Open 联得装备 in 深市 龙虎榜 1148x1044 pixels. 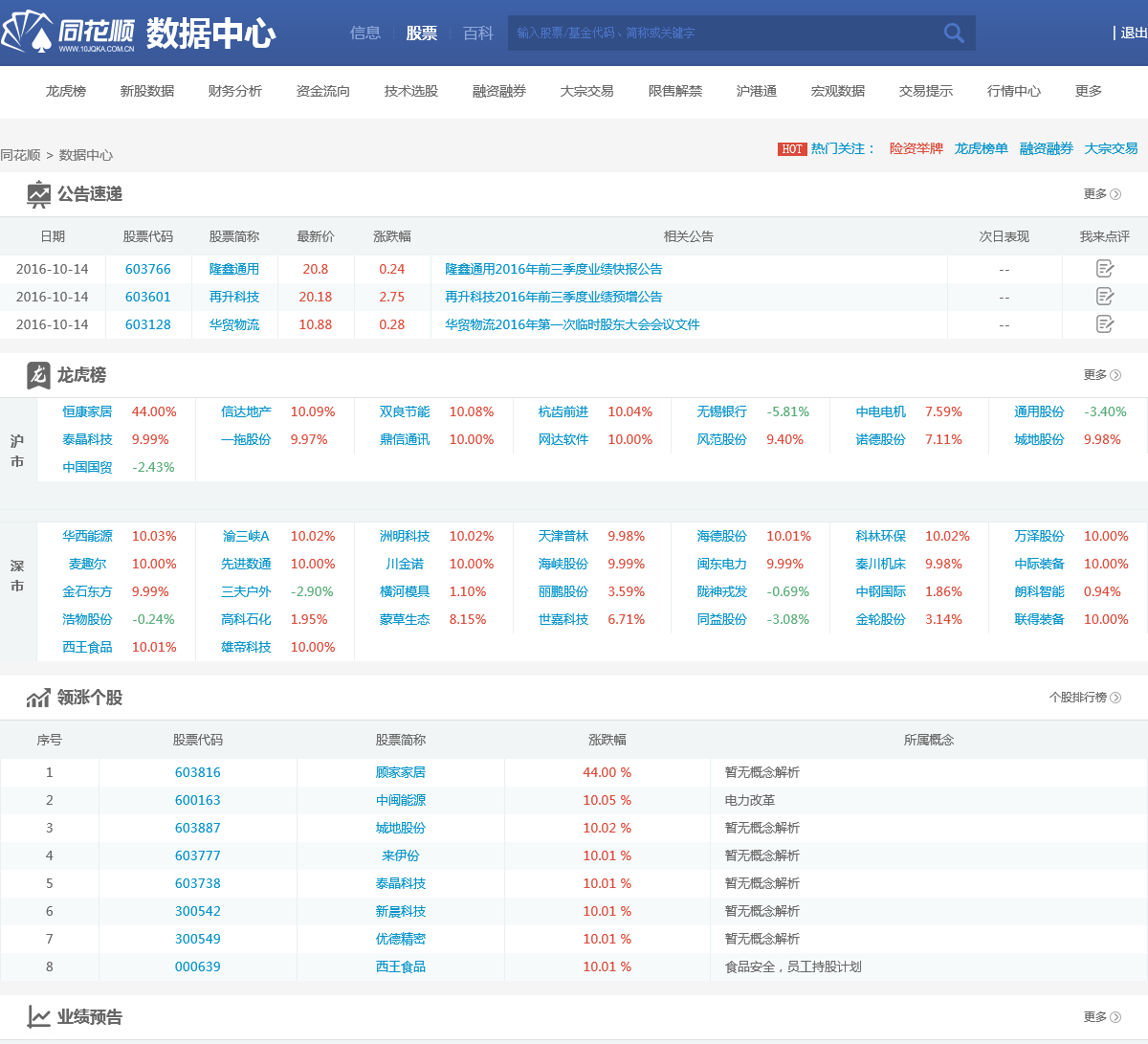(1039, 619)
